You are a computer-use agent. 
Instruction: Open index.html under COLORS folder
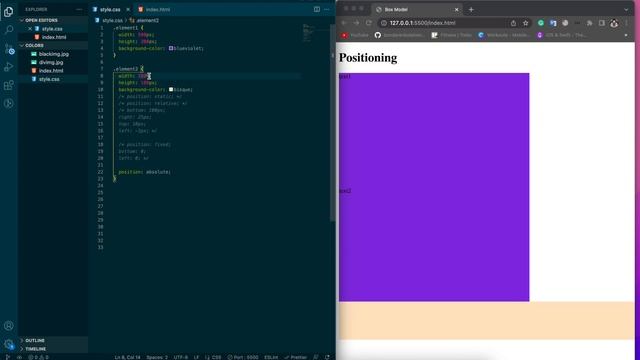51,71
